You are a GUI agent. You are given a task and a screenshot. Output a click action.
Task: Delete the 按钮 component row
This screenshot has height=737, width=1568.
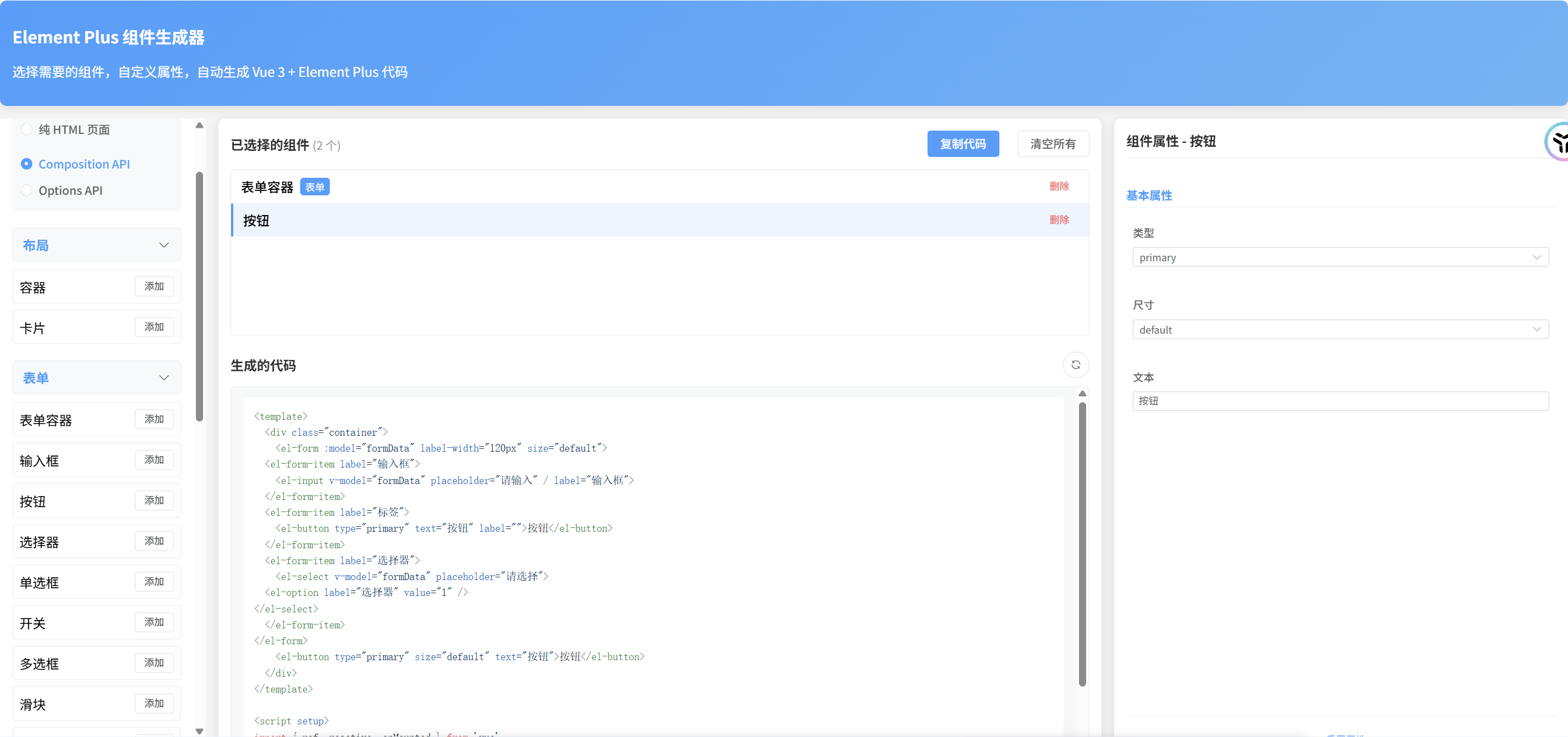coord(1059,220)
